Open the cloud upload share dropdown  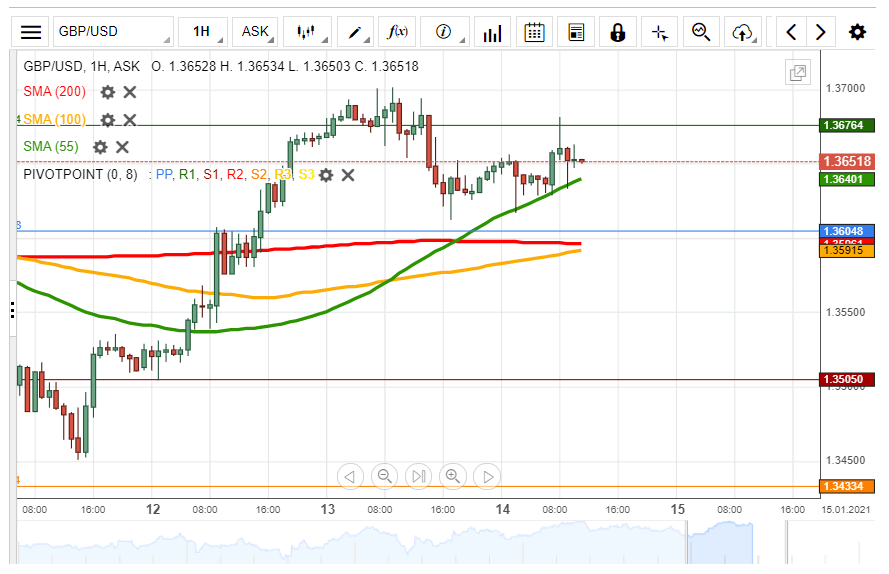743,32
